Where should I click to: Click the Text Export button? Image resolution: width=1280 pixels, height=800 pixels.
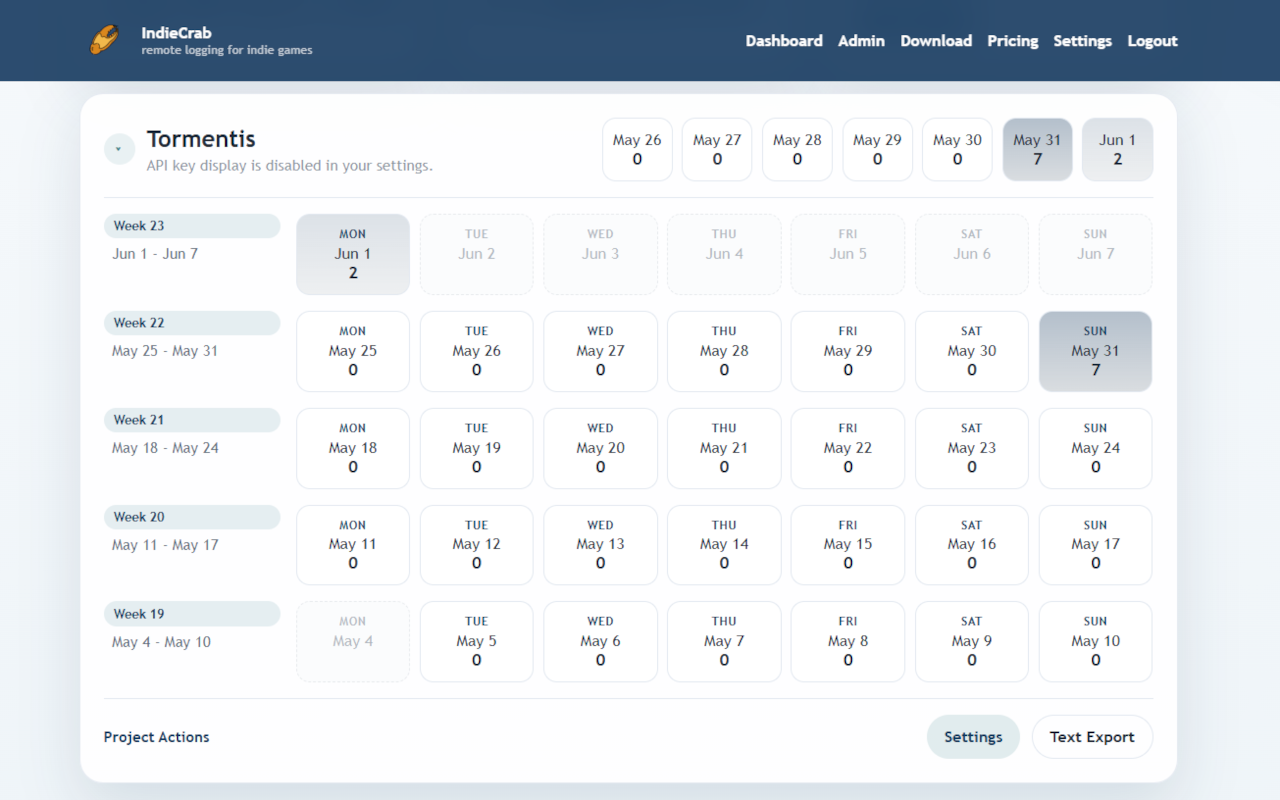(x=1092, y=737)
